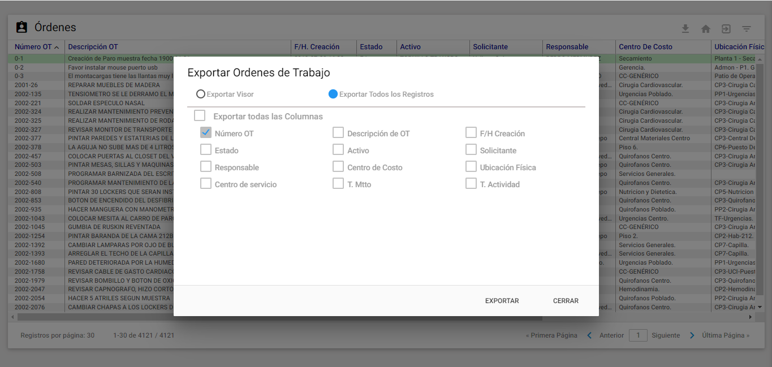Click the page number input field
This screenshot has width=772, height=367.
(x=638, y=335)
